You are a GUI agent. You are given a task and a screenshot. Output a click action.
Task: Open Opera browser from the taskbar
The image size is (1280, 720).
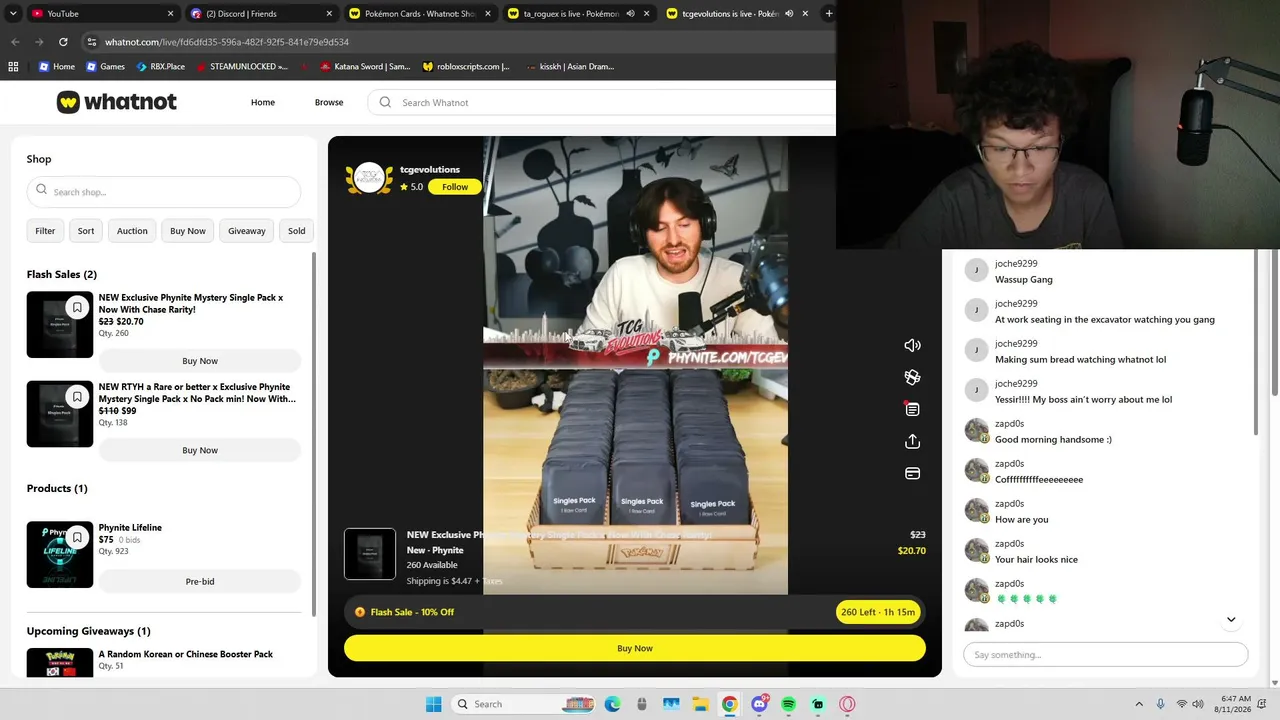tap(848, 704)
